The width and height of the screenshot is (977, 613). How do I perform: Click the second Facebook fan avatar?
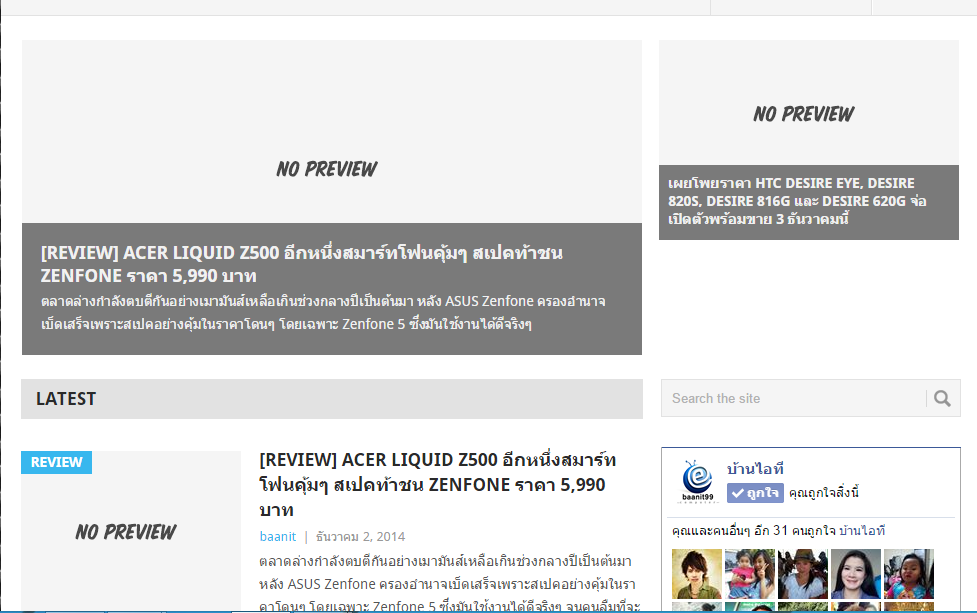point(750,574)
